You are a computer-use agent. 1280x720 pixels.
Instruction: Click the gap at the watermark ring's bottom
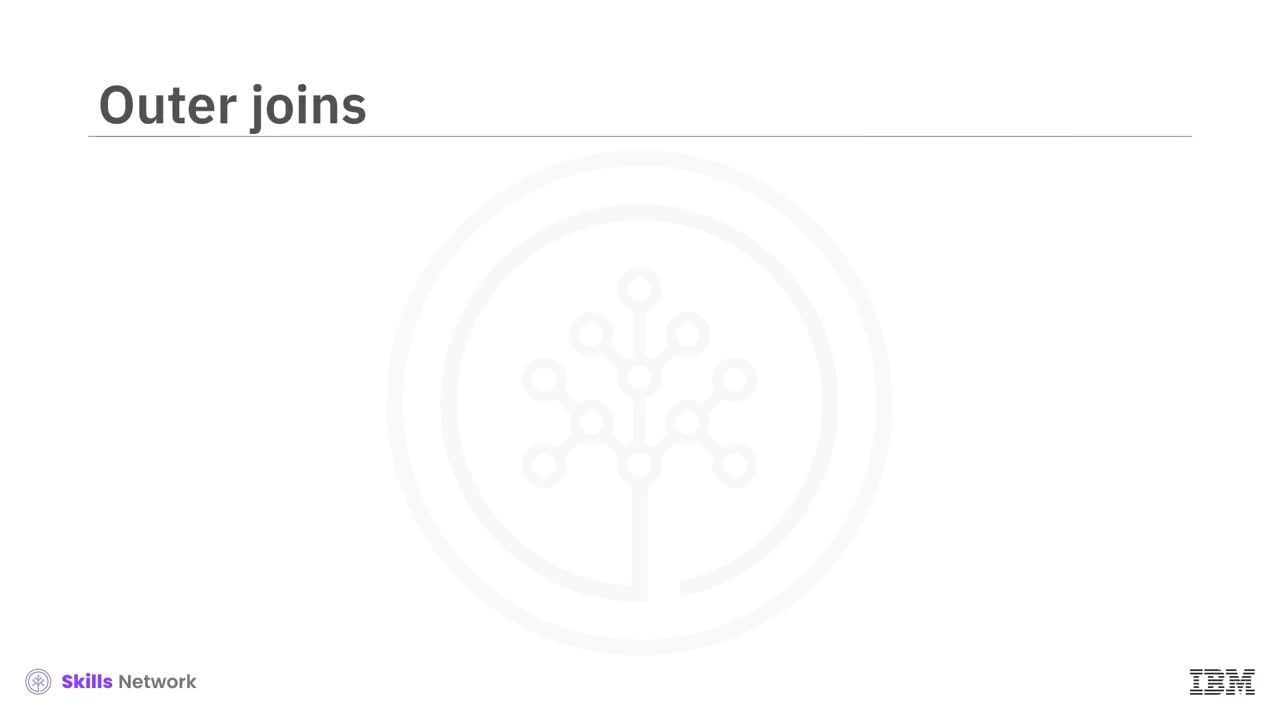pyautogui.click(x=664, y=592)
